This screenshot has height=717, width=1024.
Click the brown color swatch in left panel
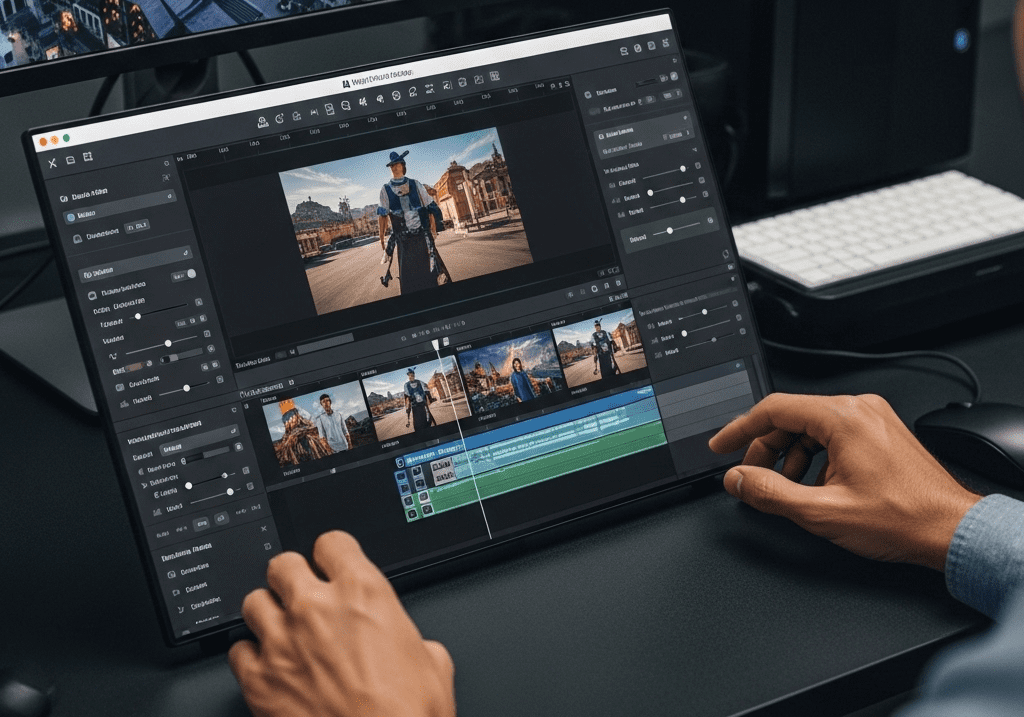(x=135, y=368)
